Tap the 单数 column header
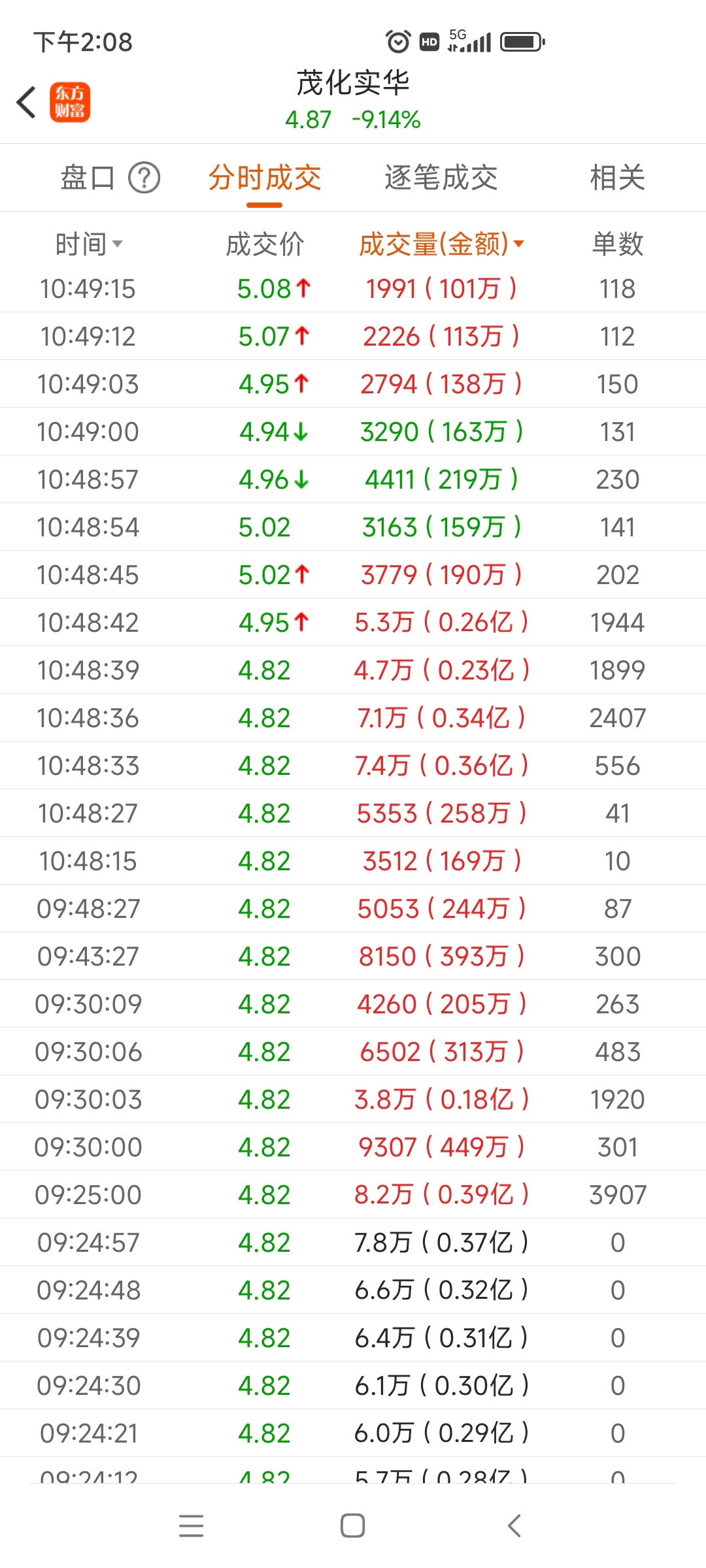This screenshot has height=1568, width=706. 618,244
